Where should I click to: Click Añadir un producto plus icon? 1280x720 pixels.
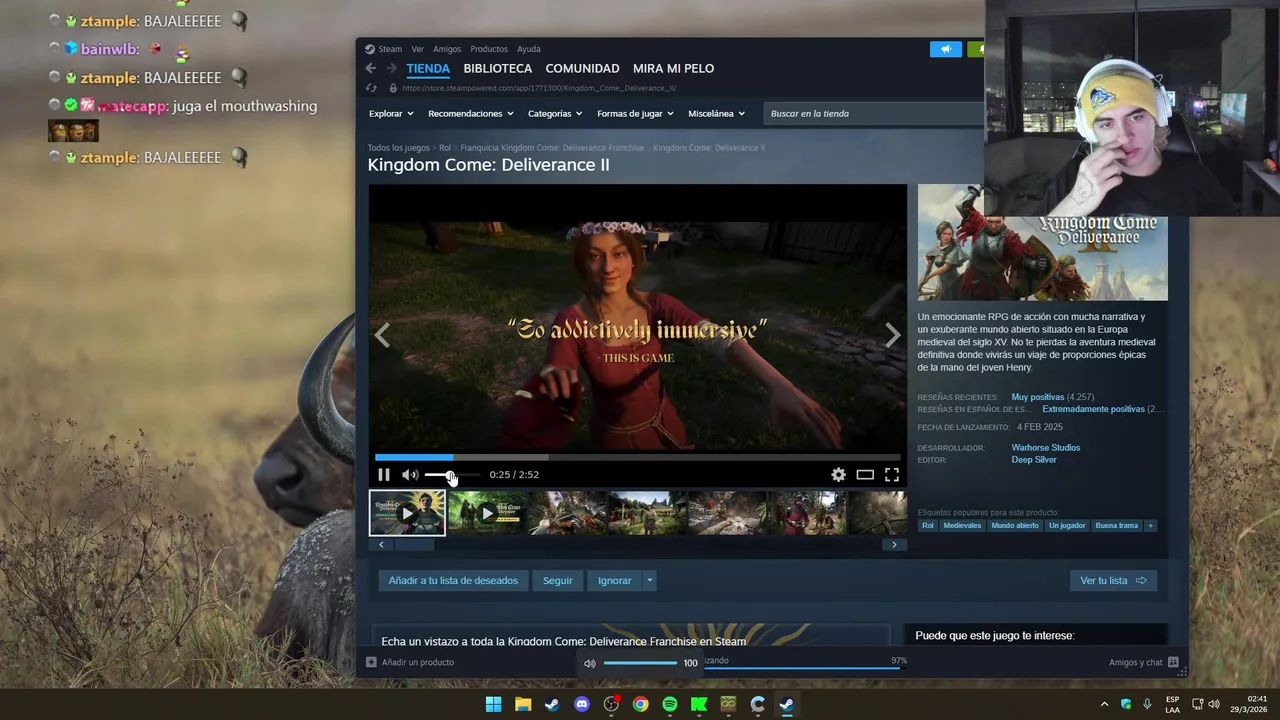click(x=371, y=663)
